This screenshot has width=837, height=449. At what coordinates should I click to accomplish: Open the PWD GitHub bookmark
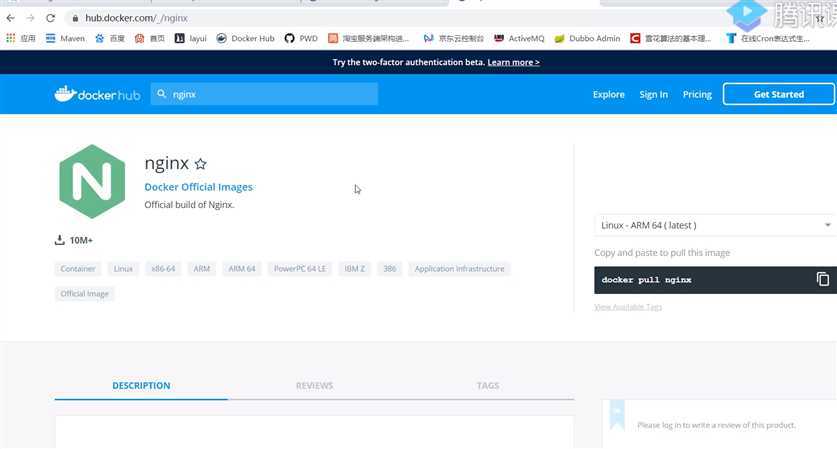[x=301, y=38]
